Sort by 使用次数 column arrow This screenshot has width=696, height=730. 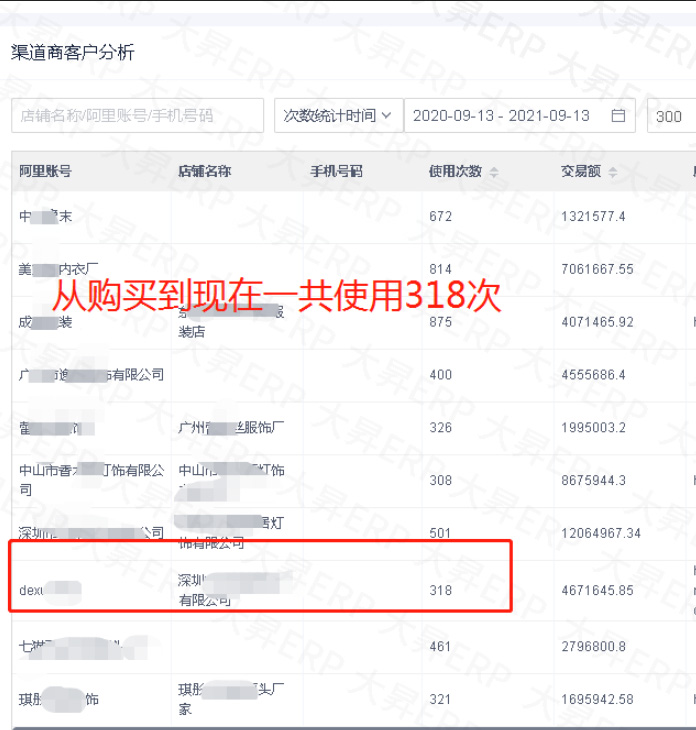[492, 172]
